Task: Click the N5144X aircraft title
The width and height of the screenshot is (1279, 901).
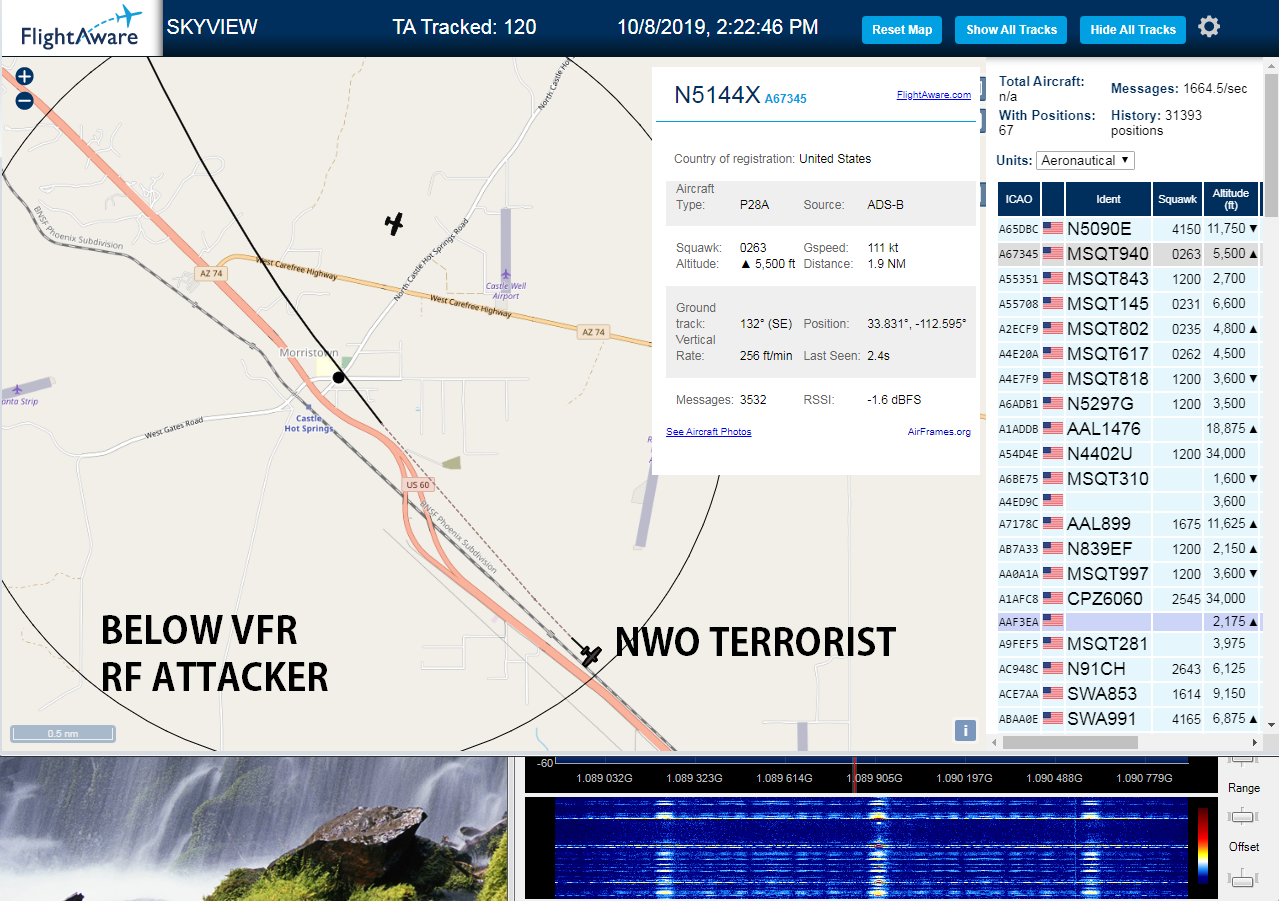Action: [717, 95]
